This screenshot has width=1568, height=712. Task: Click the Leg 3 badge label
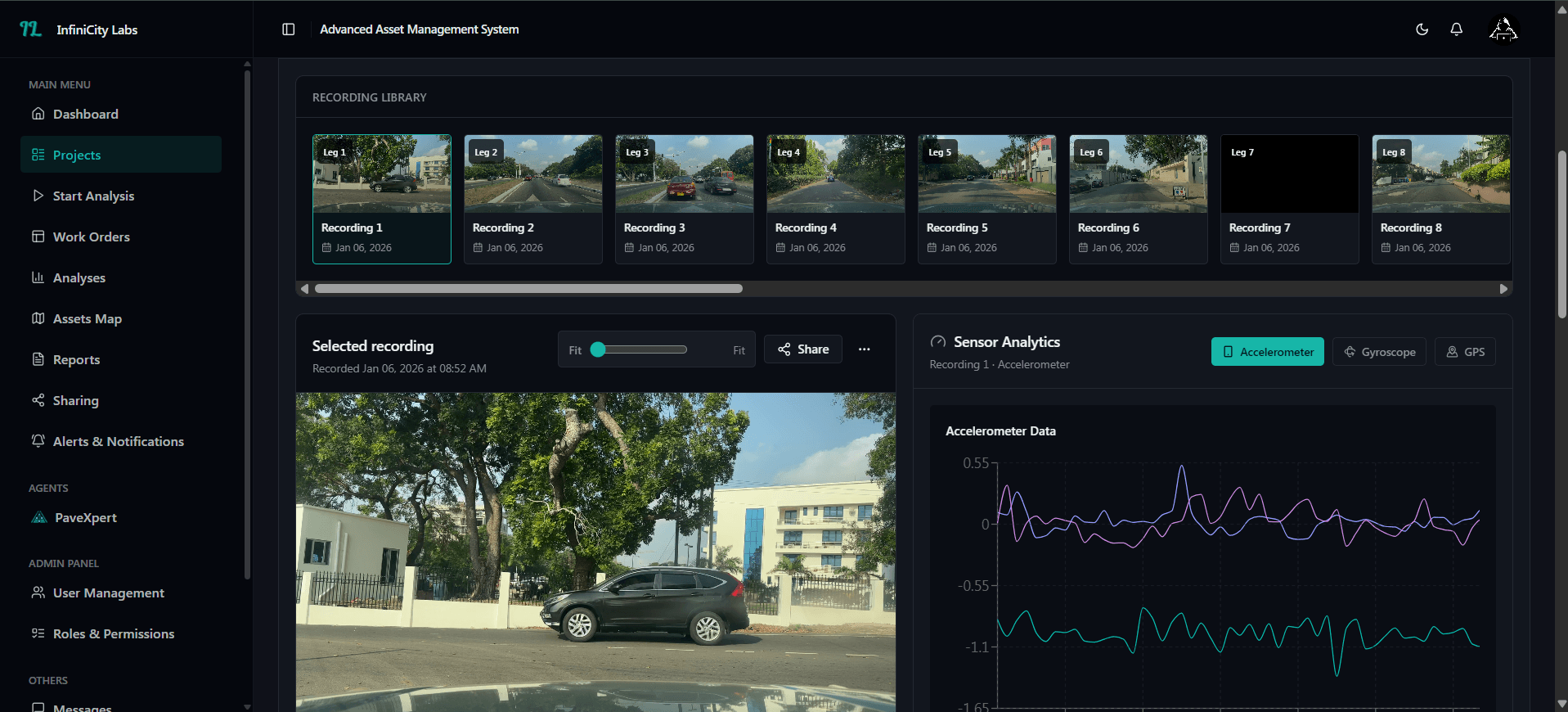pyautogui.click(x=637, y=152)
